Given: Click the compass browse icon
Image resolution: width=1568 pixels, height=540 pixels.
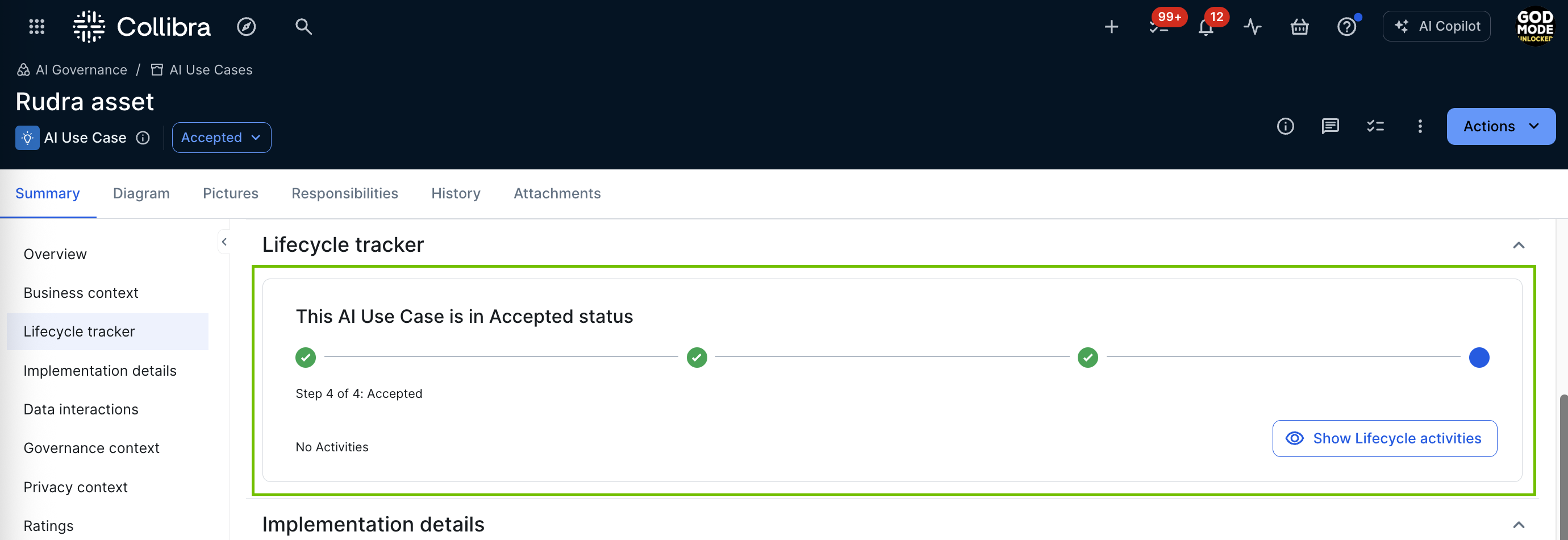Looking at the screenshot, I should click(x=246, y=27).
